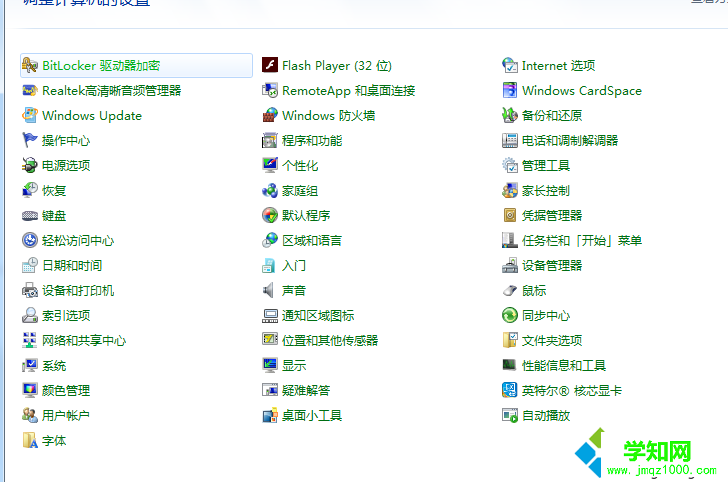Click the 索引选项 icon

[x=30, y=315]
